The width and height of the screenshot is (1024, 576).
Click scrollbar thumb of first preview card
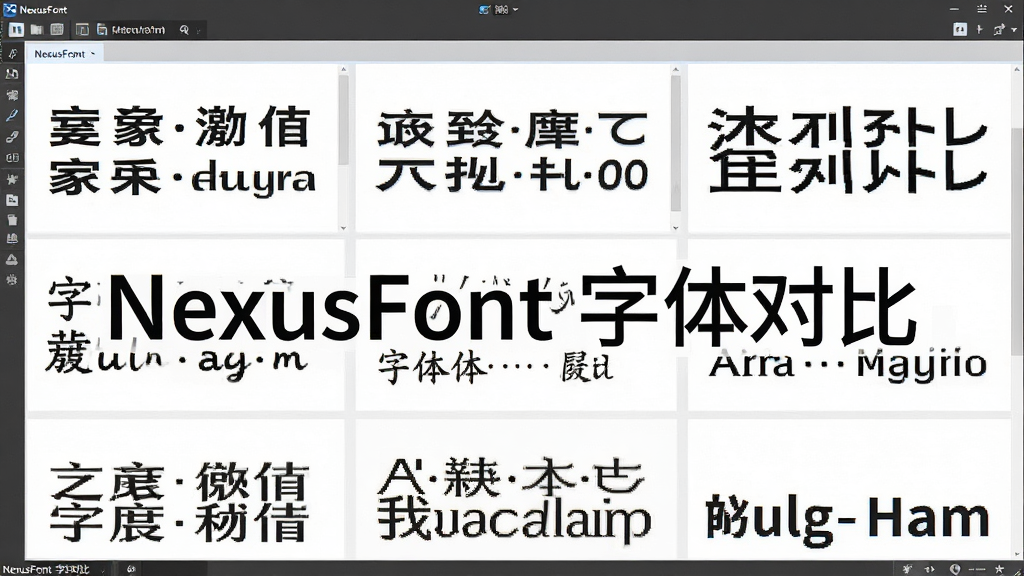(x=344, y=120)
